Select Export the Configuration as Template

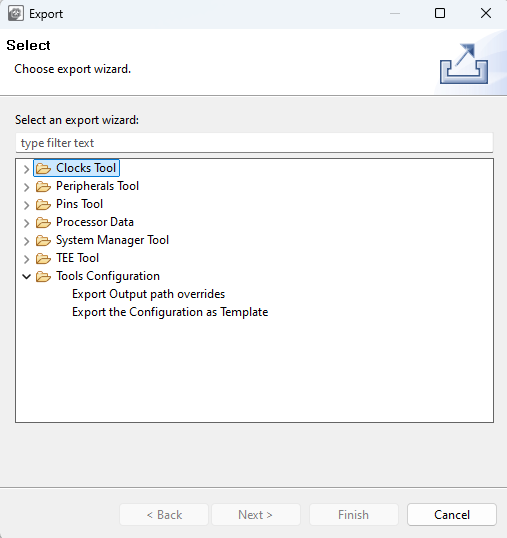pyautogui.click(x=170, y=312)
